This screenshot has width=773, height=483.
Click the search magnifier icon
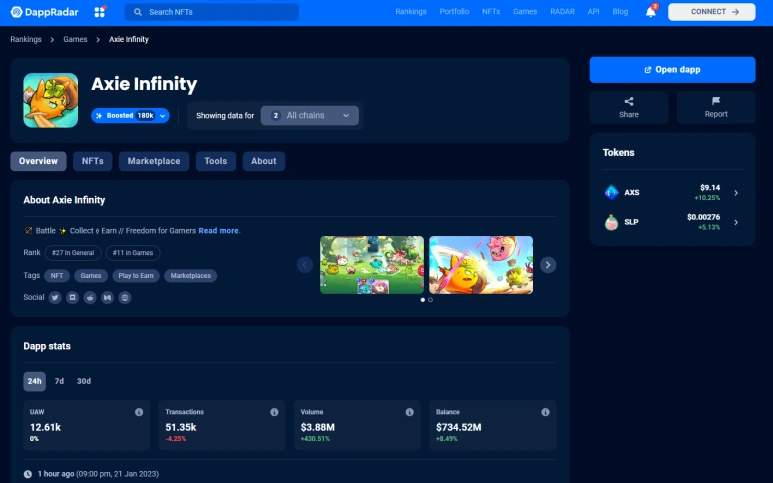(x=138, y=12)
